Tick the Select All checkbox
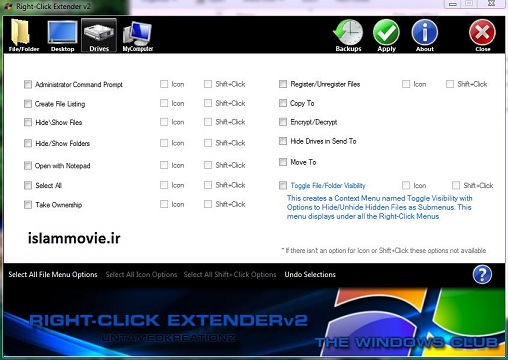The image size is (508, 360). click(x=28, y=185)
